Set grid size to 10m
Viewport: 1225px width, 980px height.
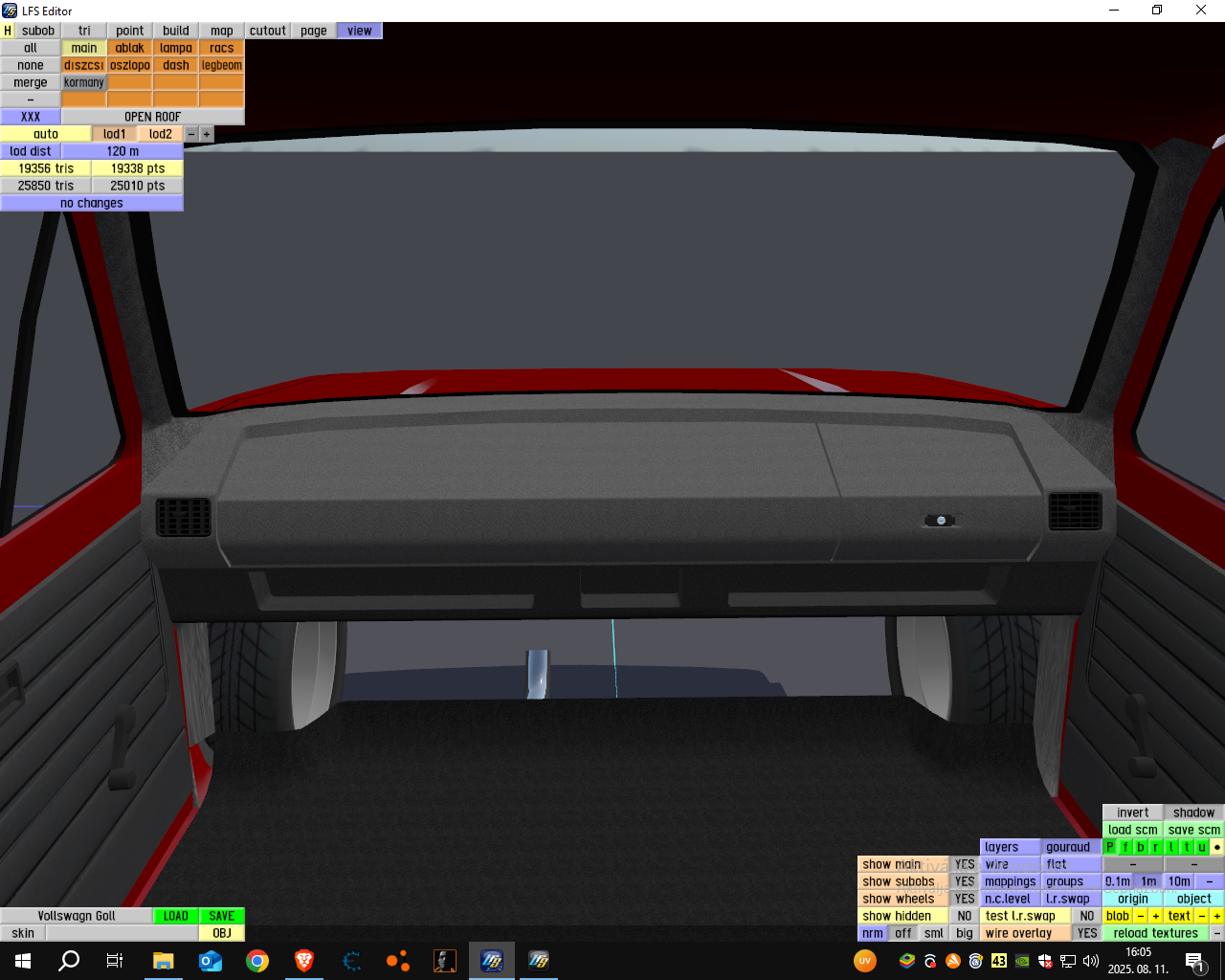click(x=1179, y=881)
